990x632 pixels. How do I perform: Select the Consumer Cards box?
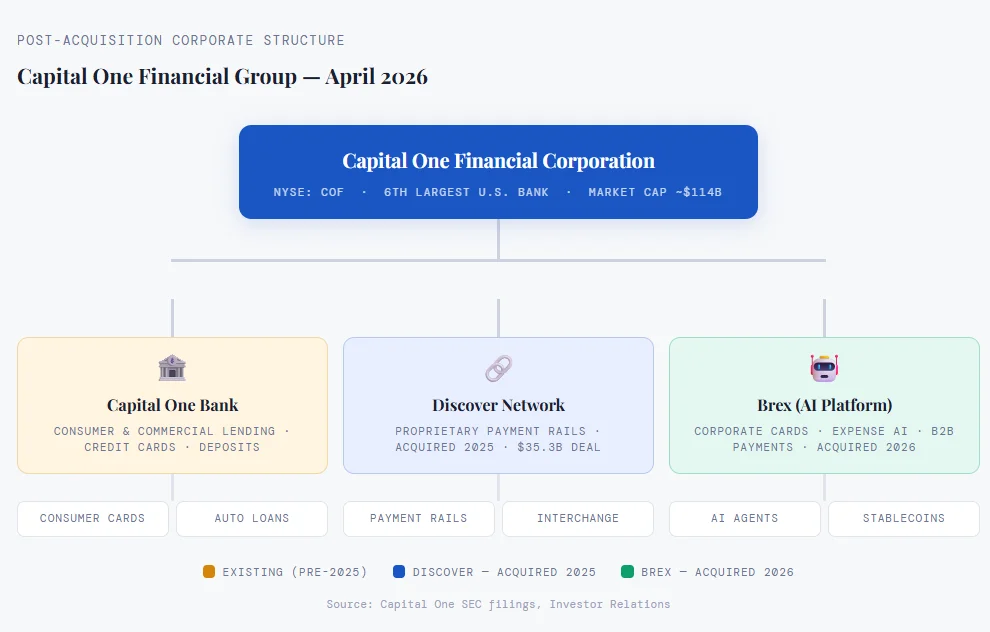click(x=92, y=519)
